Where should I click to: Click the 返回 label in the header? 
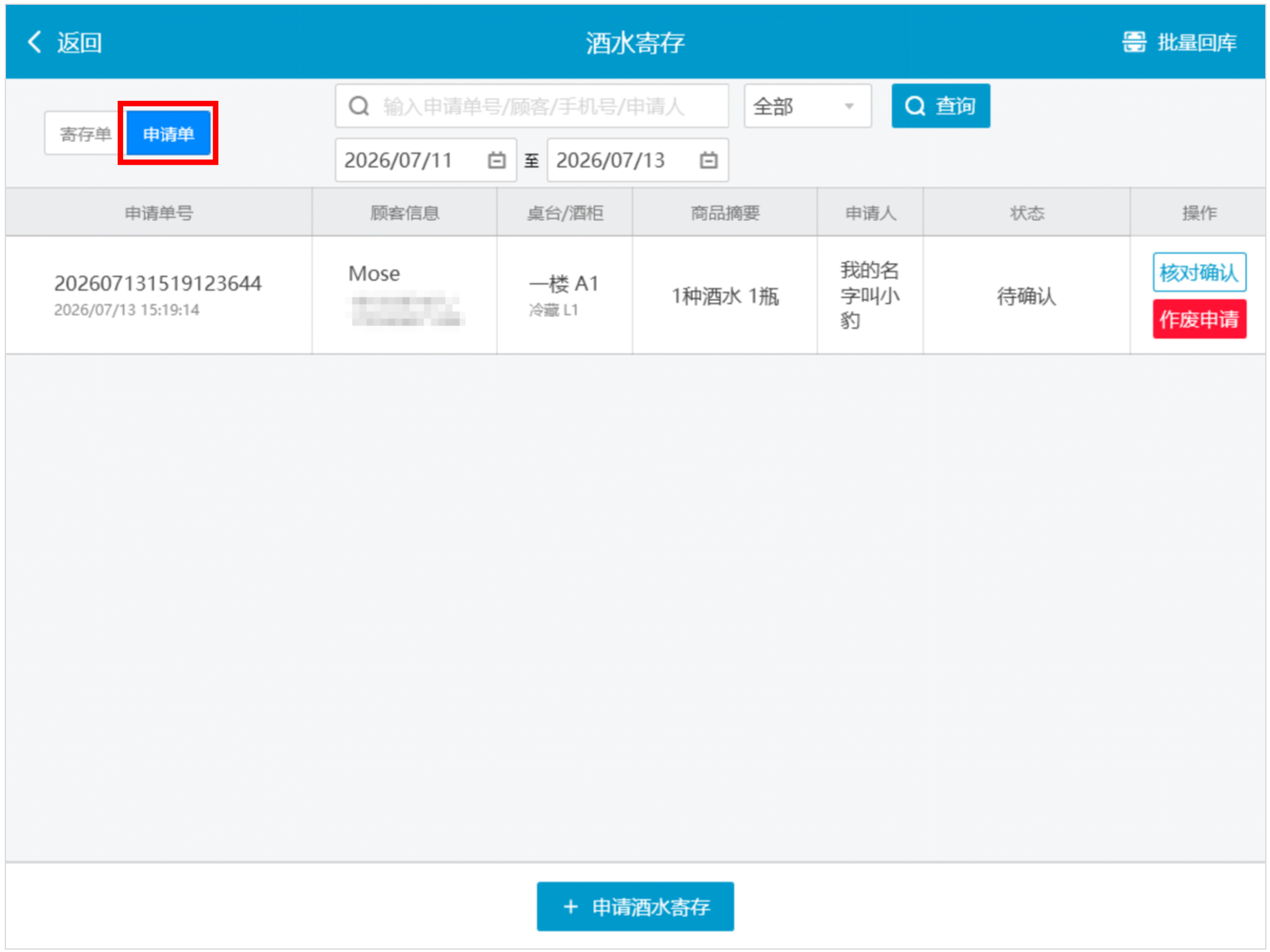coord(79,43)
